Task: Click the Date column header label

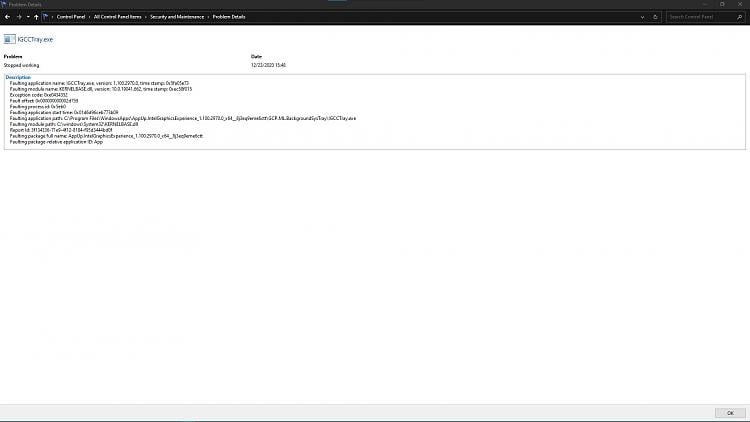Action: tap(256, 56)
